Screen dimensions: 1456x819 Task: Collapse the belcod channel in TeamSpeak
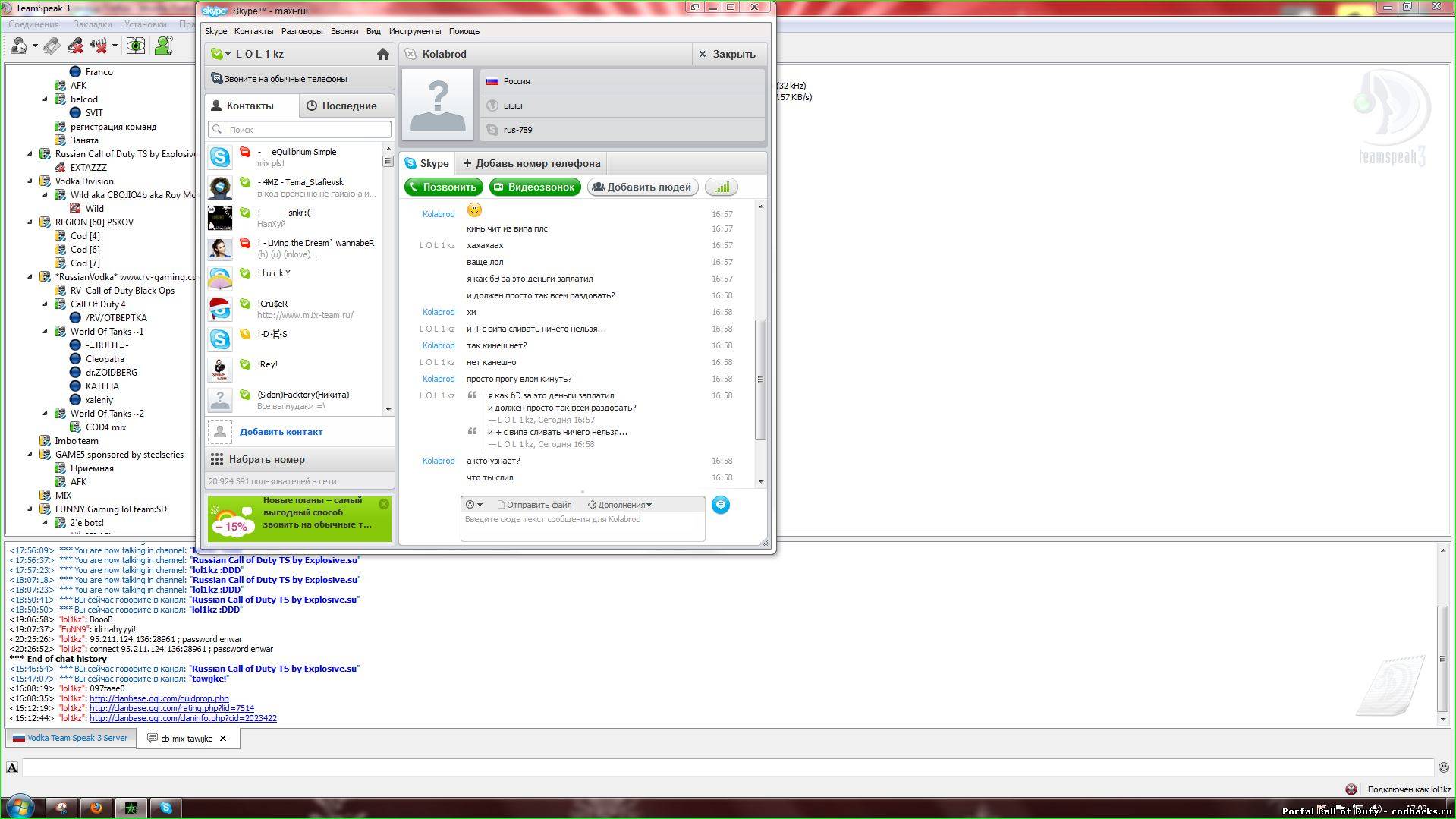(x=45, y=99)
